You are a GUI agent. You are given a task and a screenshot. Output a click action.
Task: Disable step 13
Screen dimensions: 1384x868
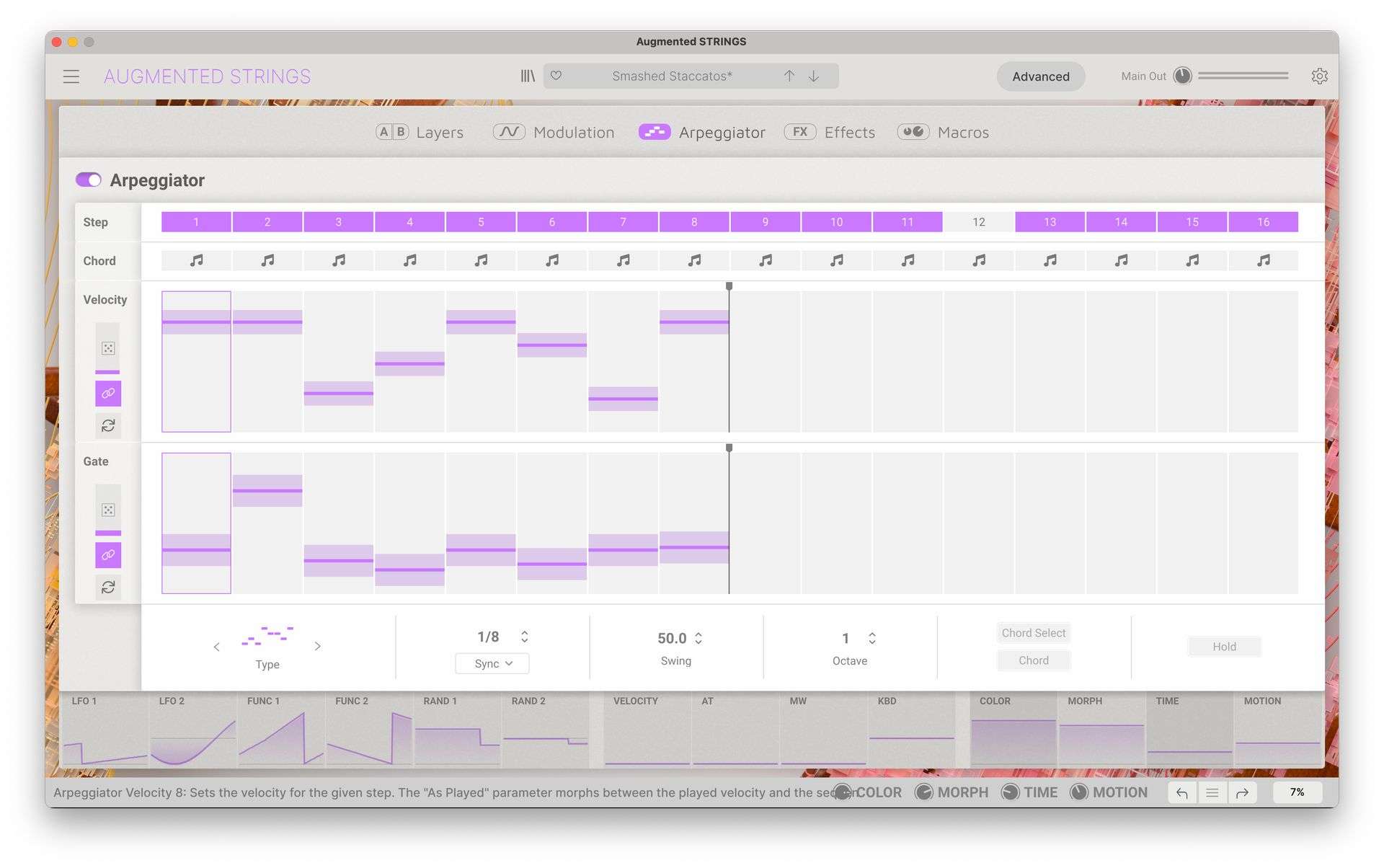[x=1050, y=222]
